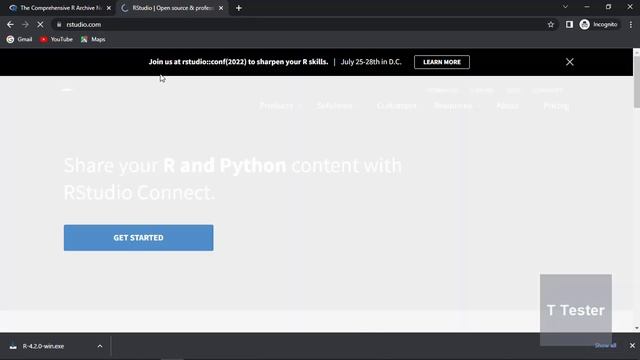The height and width of the screenshot is (360, 640).
Task: Close the RStudio tab
Action: 221,8
